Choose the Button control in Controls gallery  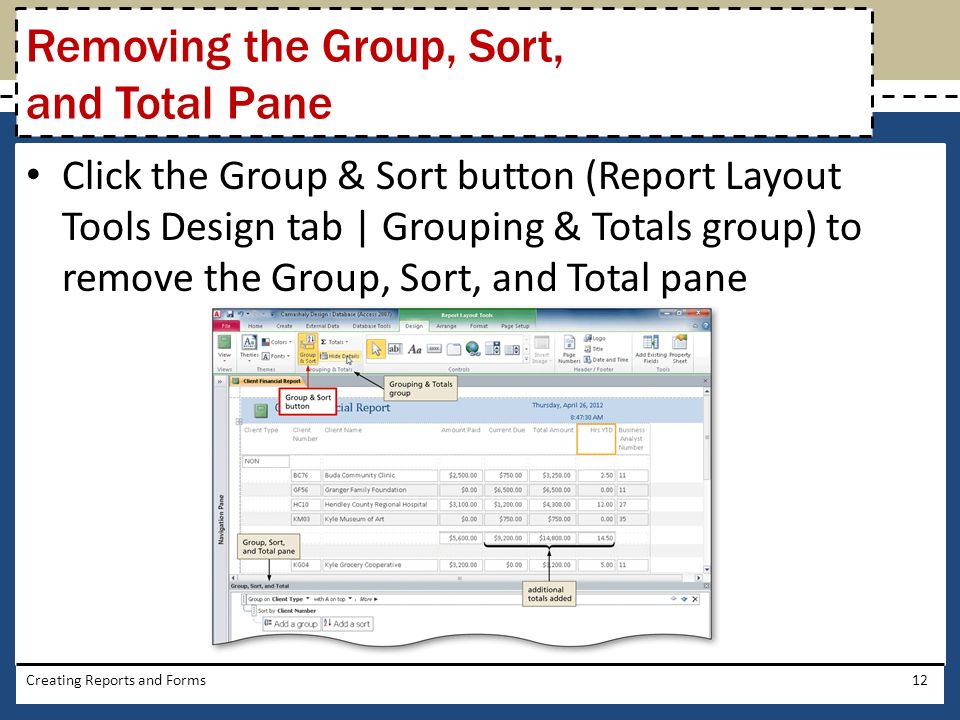(434, 349)
